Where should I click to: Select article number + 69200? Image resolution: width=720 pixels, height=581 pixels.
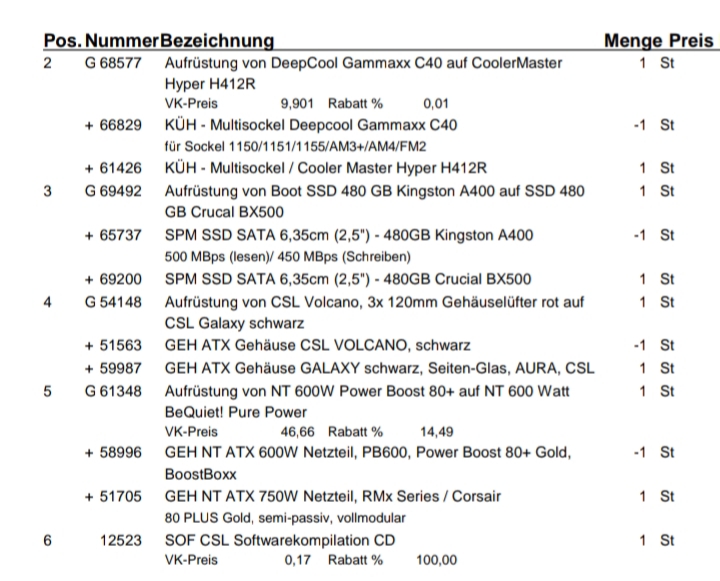click(x=113, y=279)
